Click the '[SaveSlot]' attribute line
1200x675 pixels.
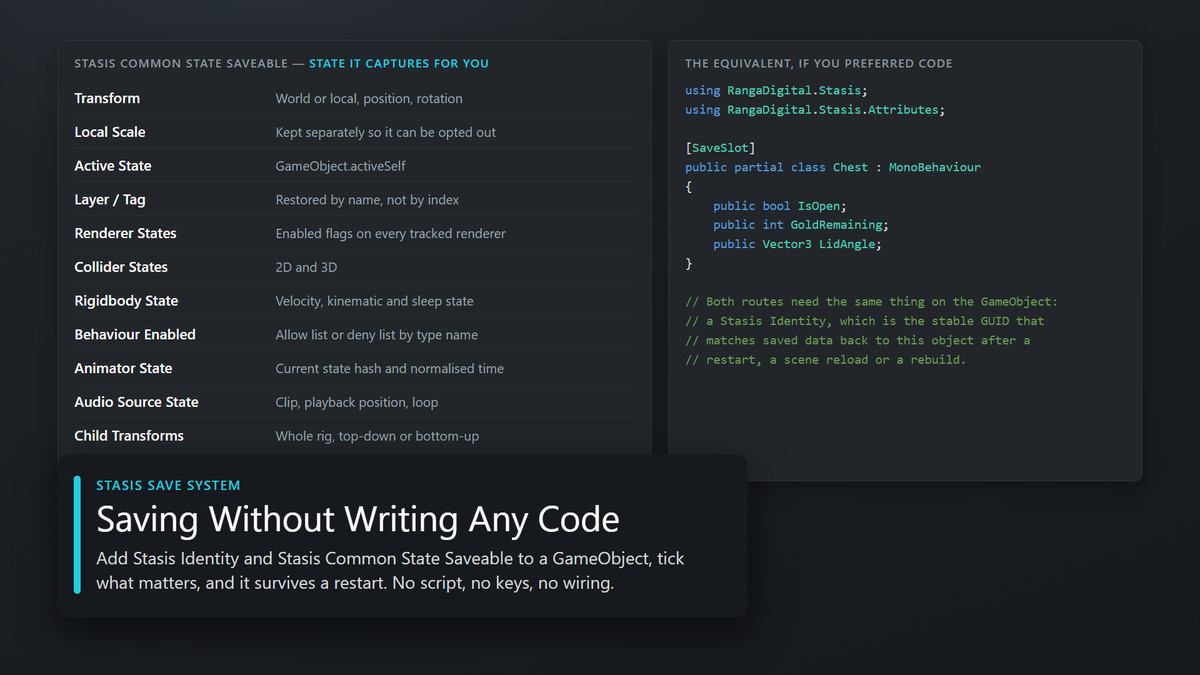[x=720, y=148]
